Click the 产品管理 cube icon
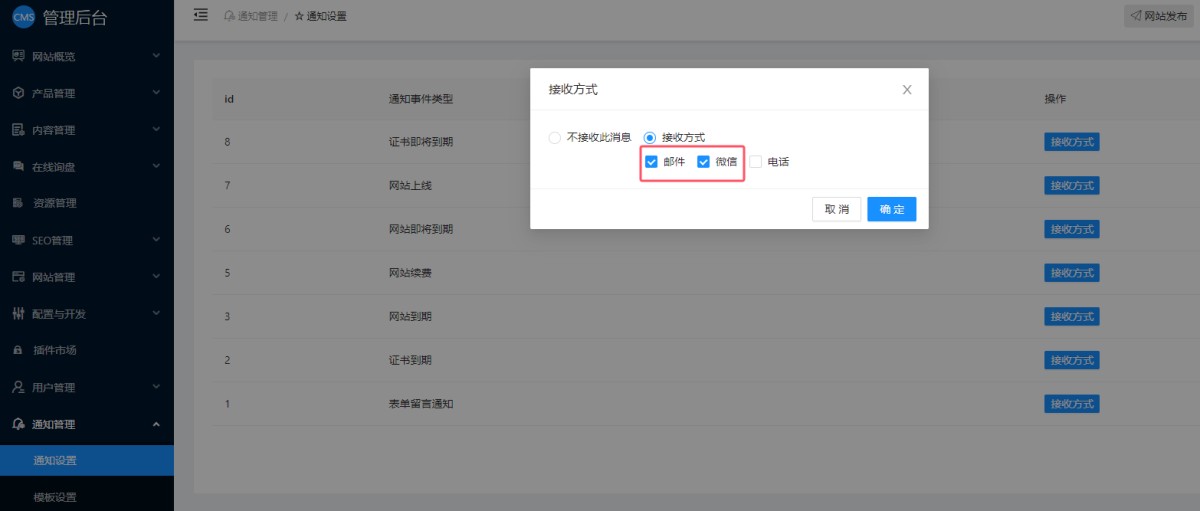Screen dimensions: 1200x511 (18, 93)
